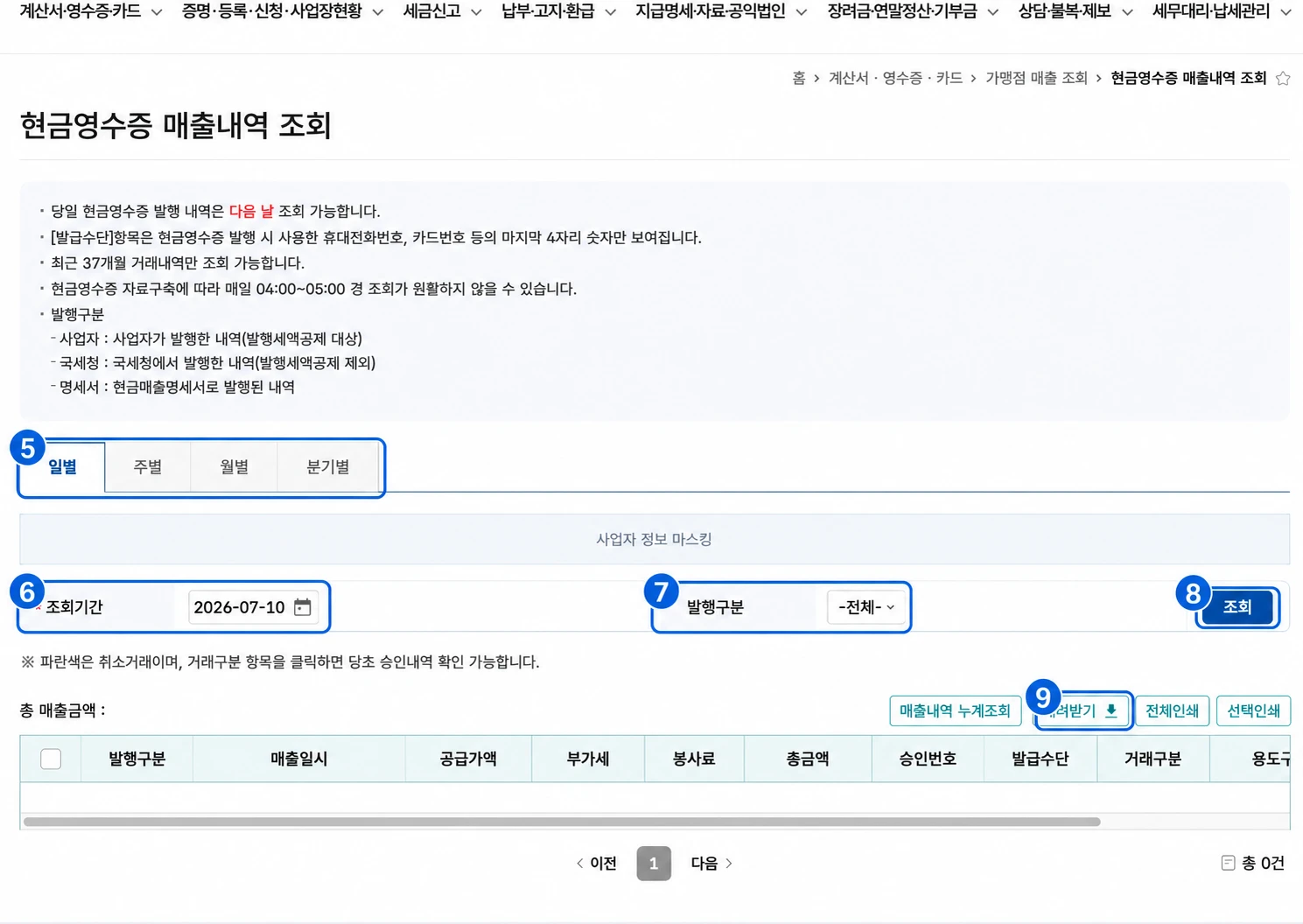The width and height of the screenshot is (1303, 924).
Task: Switch to the 분기별 tab
Action: tap(328, 467)
